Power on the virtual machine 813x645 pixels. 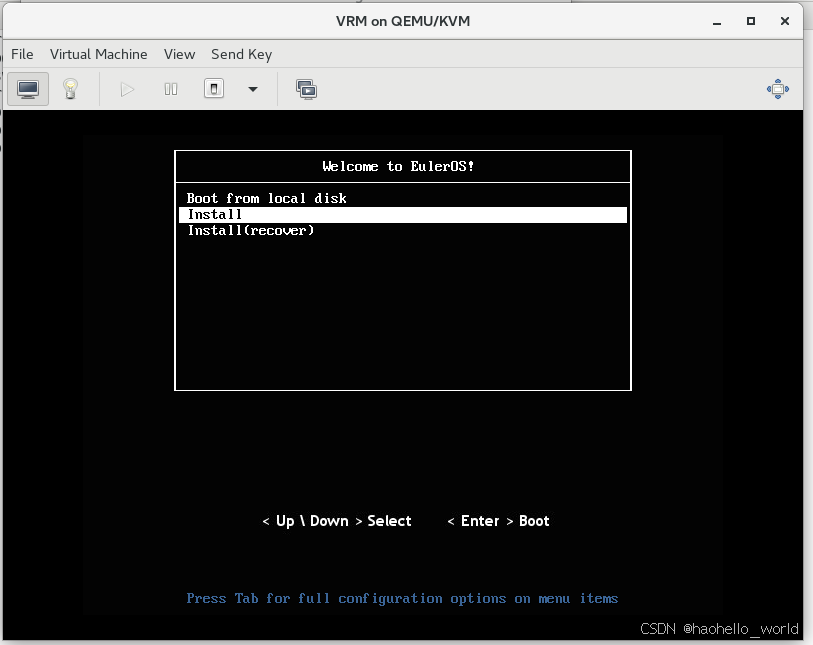pyautogui.click(x=127, y=90)
